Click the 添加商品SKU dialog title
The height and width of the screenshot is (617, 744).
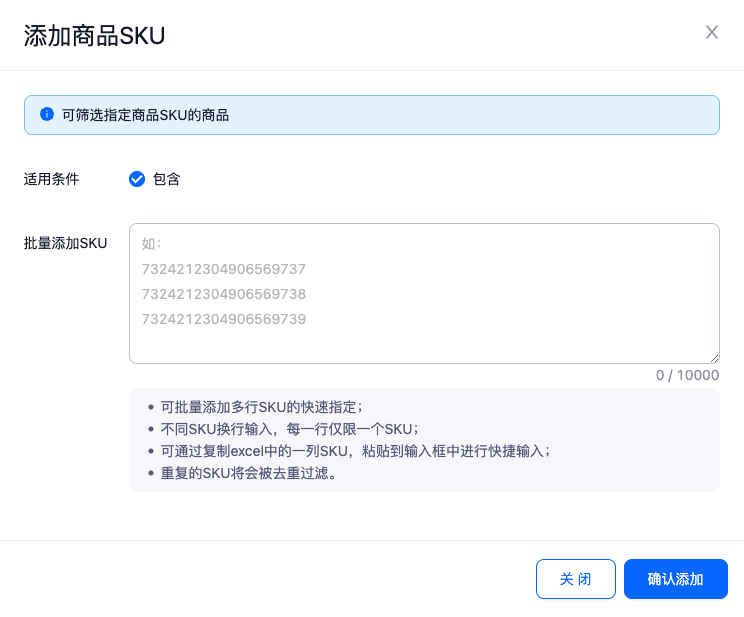(94, 36)
